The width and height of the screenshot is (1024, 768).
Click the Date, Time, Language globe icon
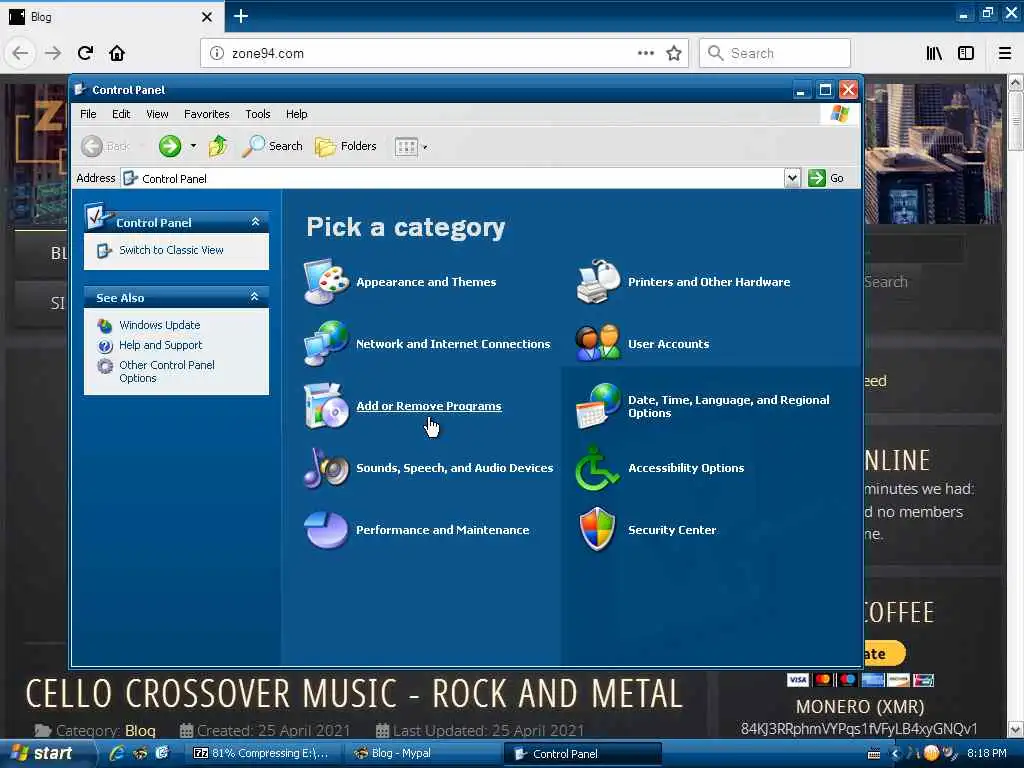point(598,406)
